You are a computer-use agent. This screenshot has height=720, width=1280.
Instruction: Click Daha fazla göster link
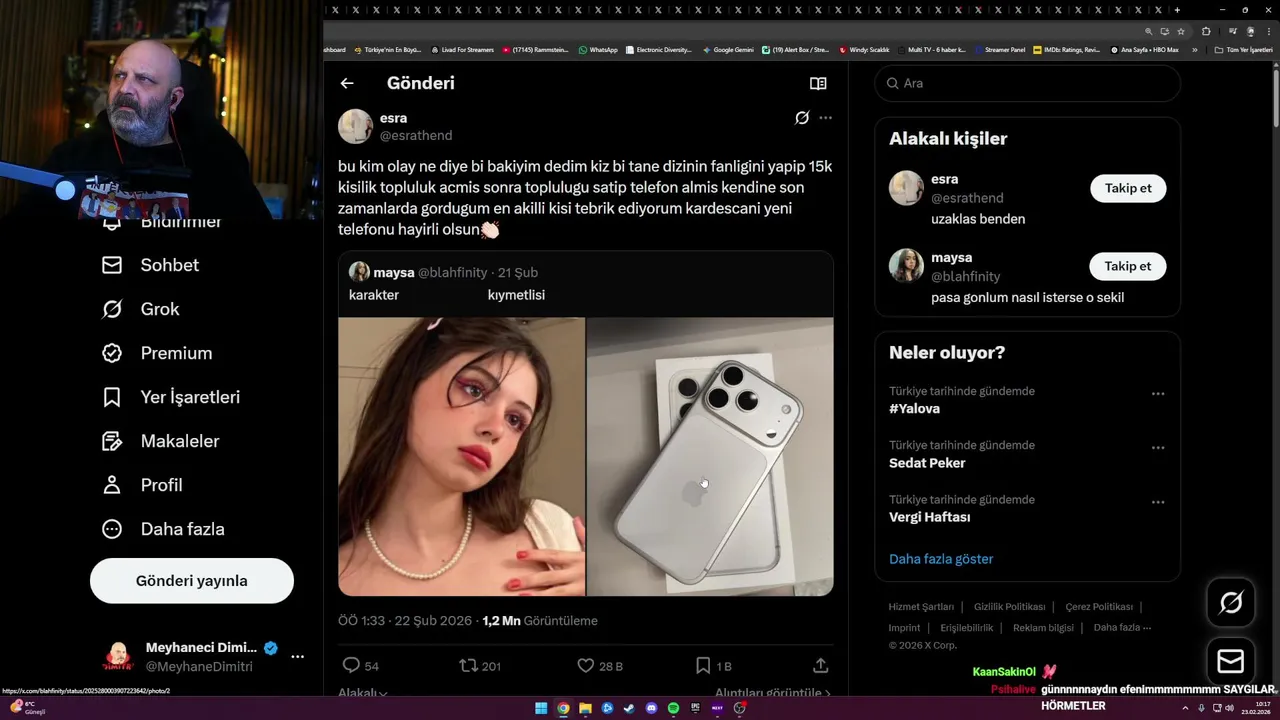[941, 559]
